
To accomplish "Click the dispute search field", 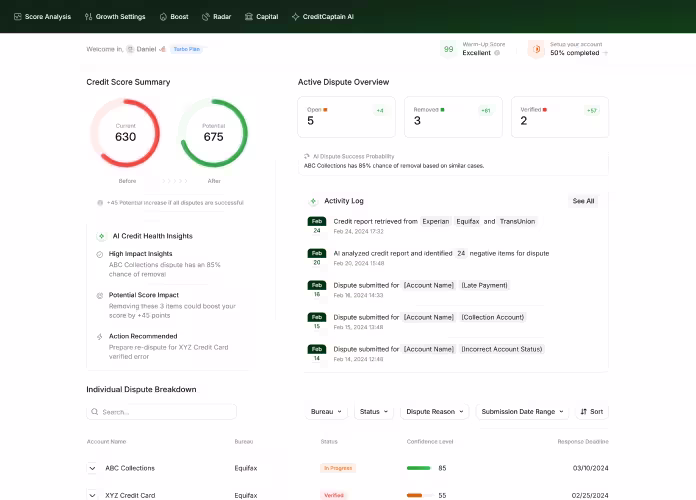I will (x=161, y=412).
